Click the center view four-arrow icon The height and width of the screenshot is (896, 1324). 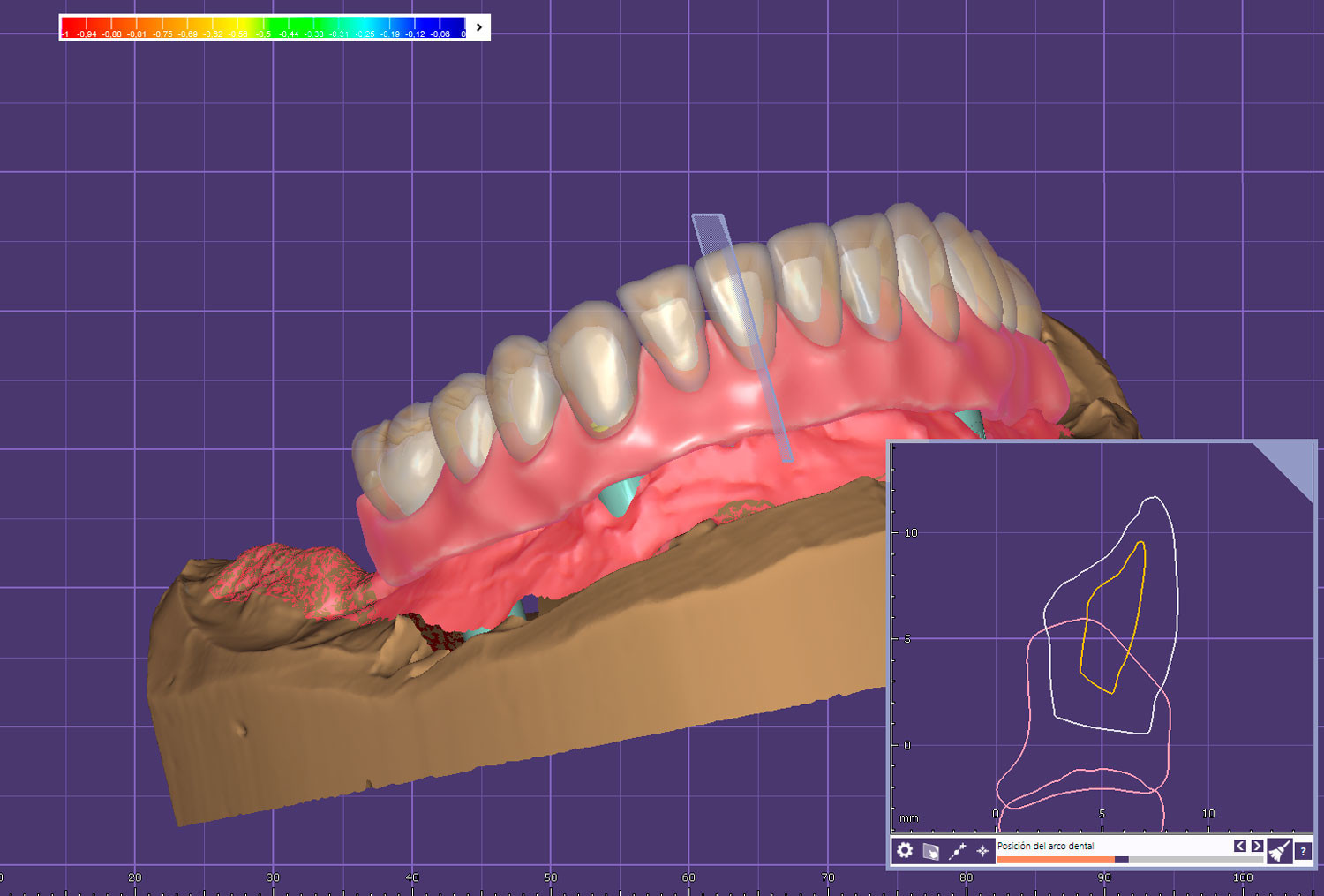click(x=982, y=851)
